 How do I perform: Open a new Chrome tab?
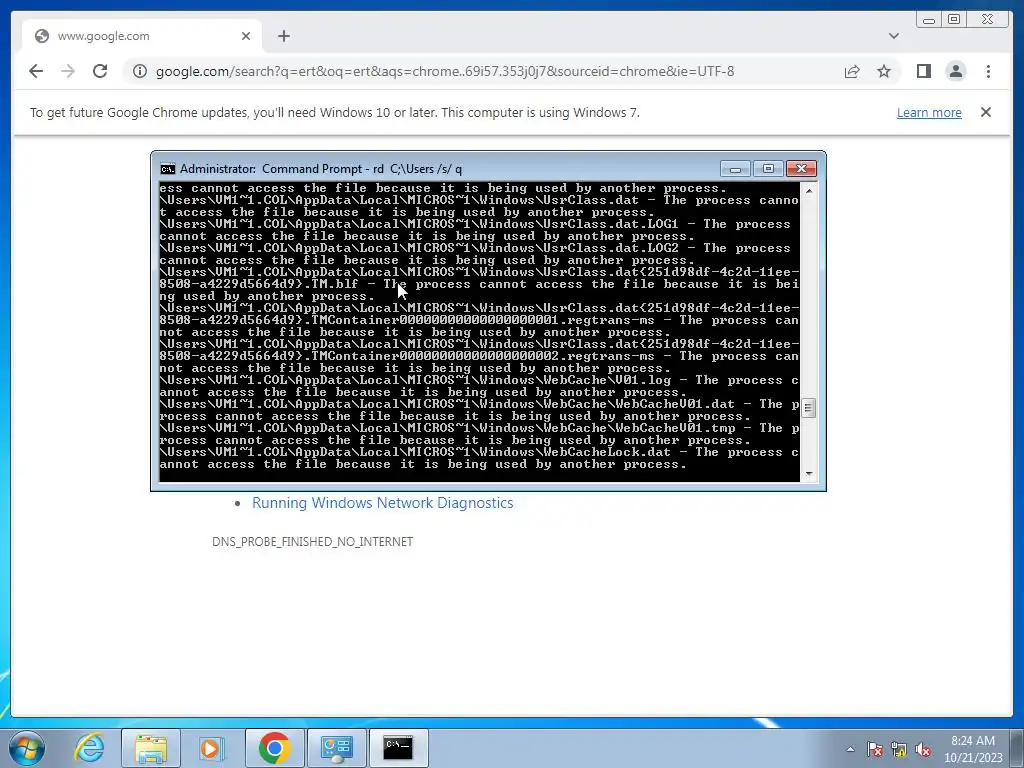click(283, 36)
